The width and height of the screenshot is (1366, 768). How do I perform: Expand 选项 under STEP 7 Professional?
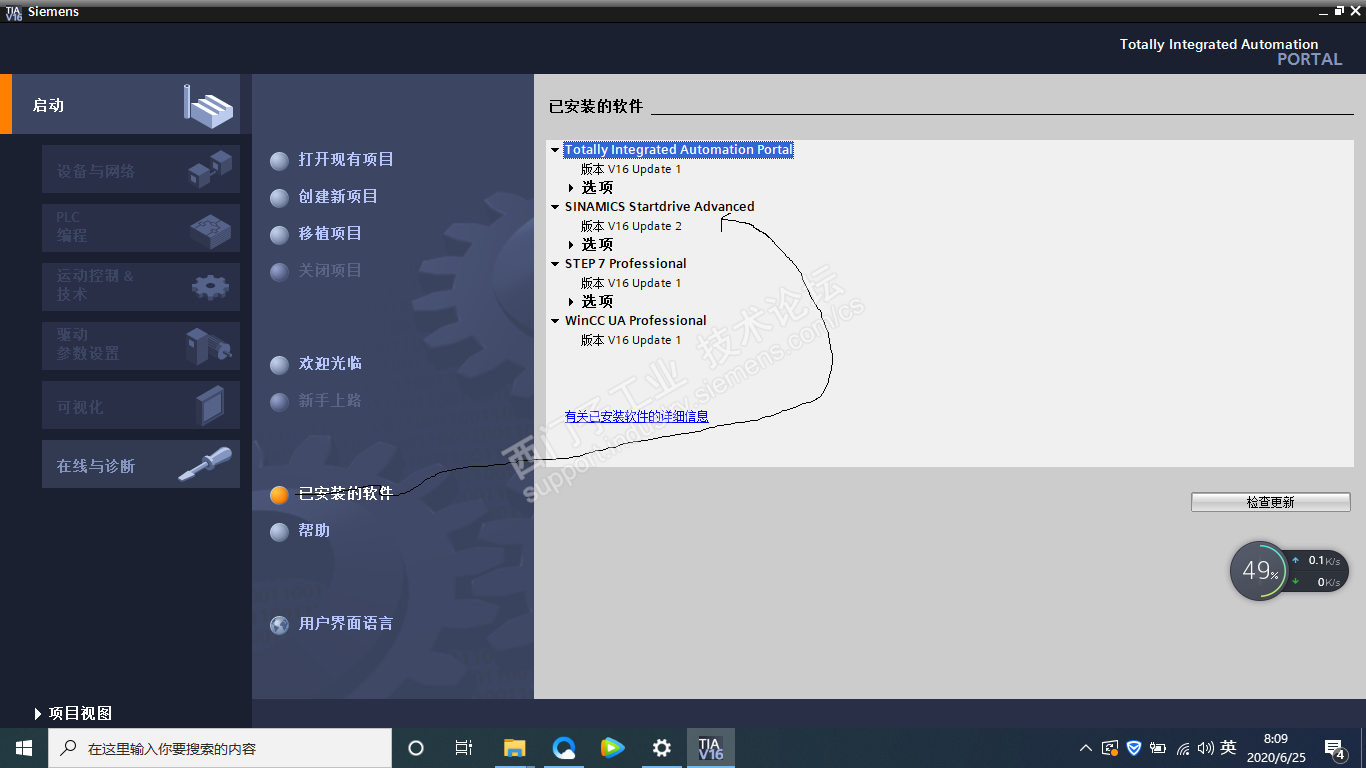572,301
